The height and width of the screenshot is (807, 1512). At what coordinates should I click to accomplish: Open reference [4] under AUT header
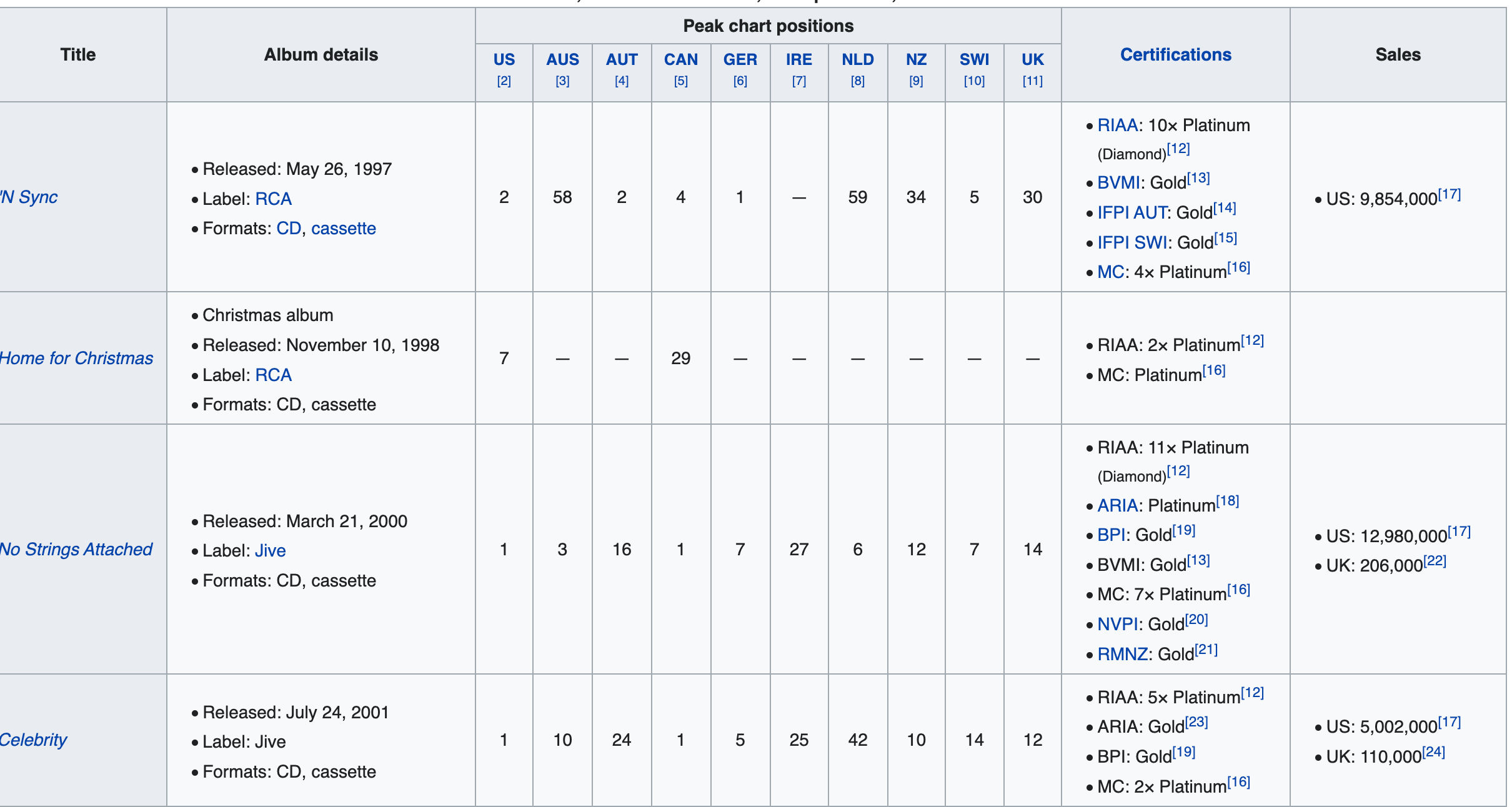622,81
